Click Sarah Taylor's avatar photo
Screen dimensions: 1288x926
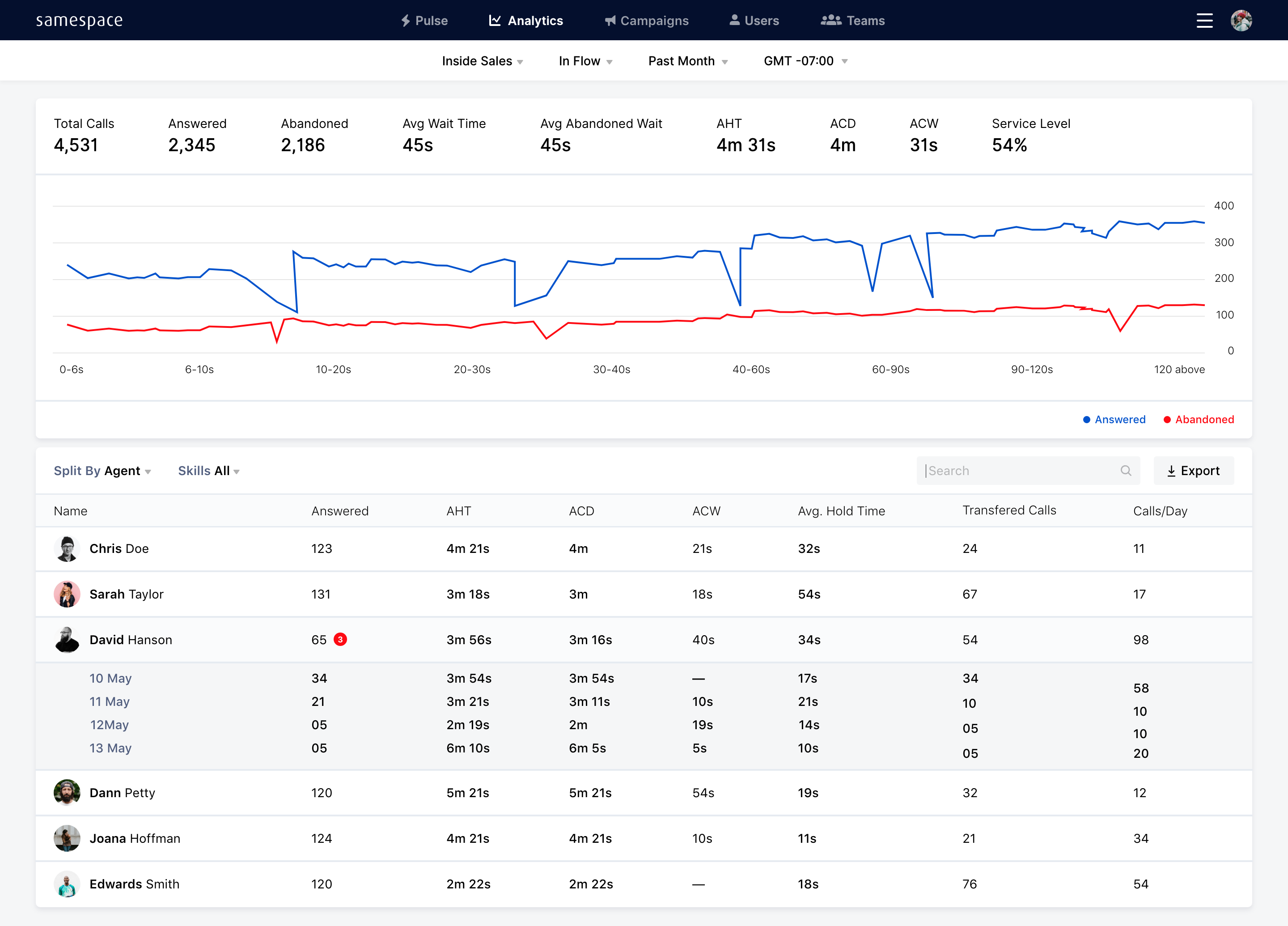pyautogui.click(x=67, y=594)
